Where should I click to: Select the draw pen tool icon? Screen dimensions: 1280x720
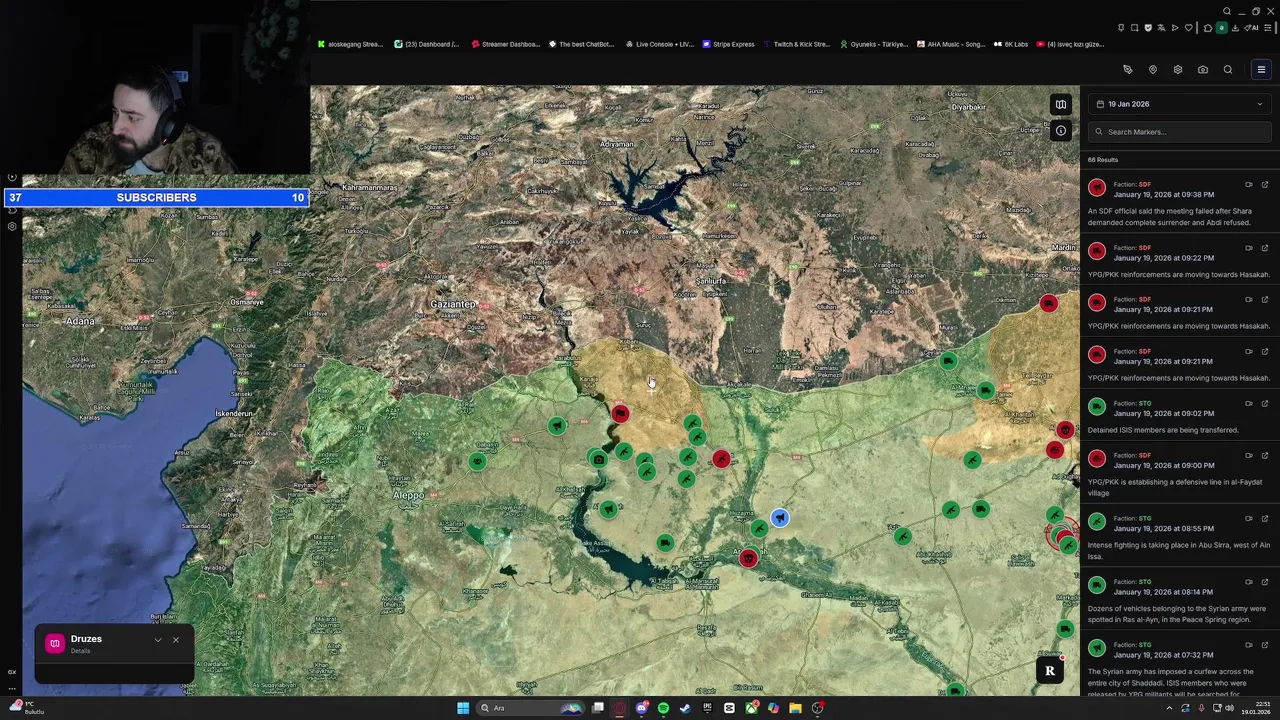[x=1127, y=70]
